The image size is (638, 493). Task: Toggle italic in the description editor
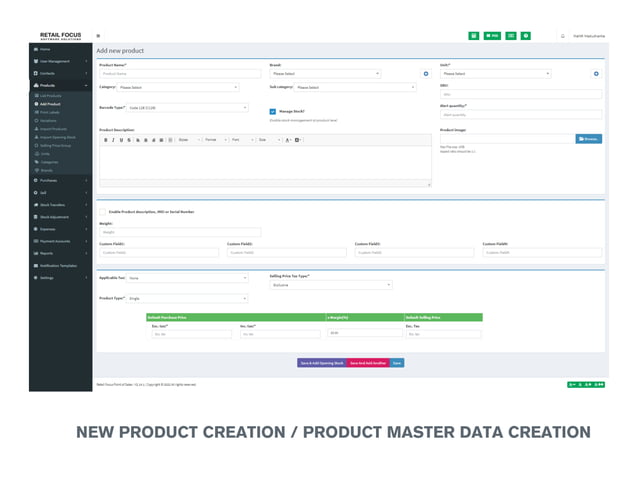pyautogui.click(x=113, y=140)
